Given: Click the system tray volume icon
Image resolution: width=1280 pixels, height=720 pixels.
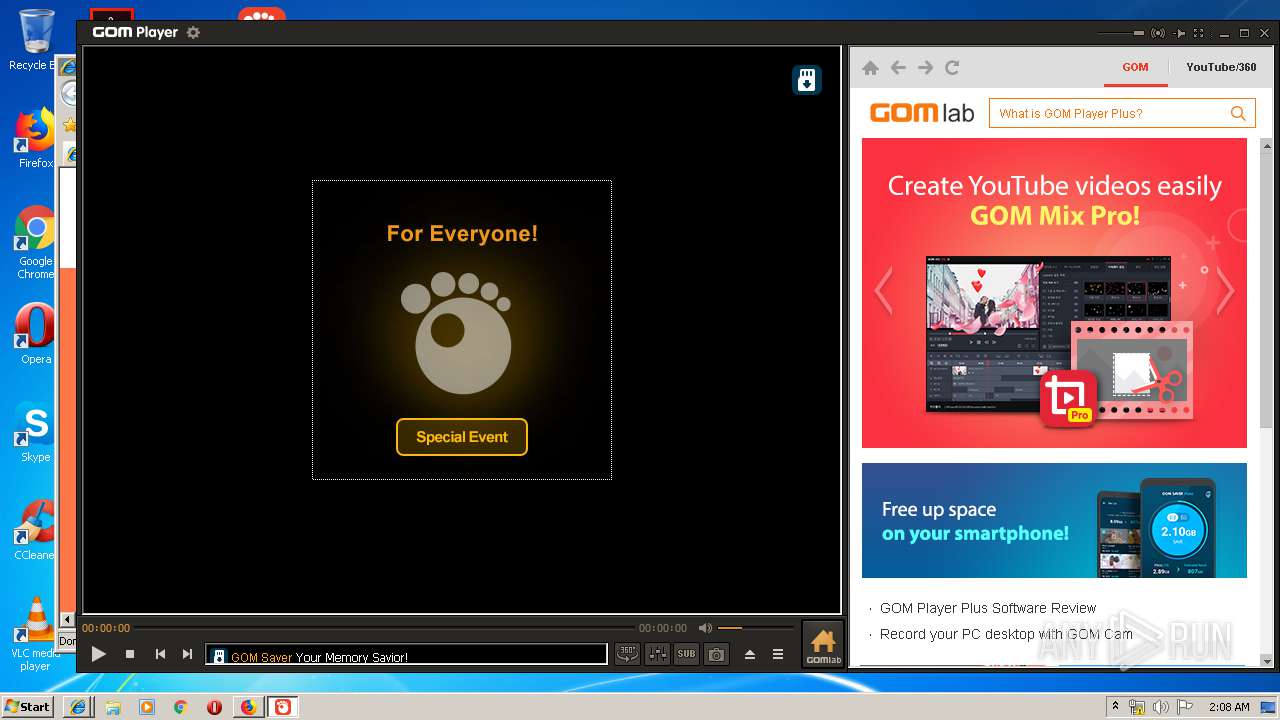Looking at the screenshot, I should coord(1160,707).
